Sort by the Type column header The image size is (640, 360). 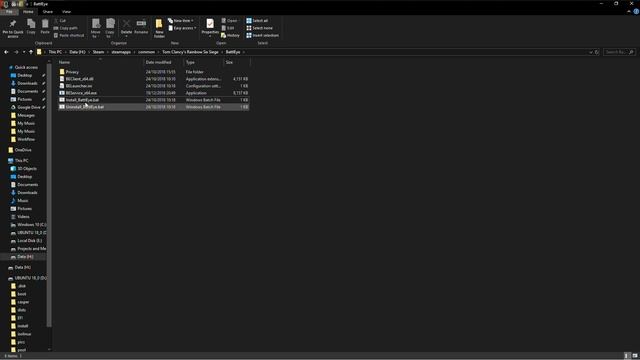203,62
